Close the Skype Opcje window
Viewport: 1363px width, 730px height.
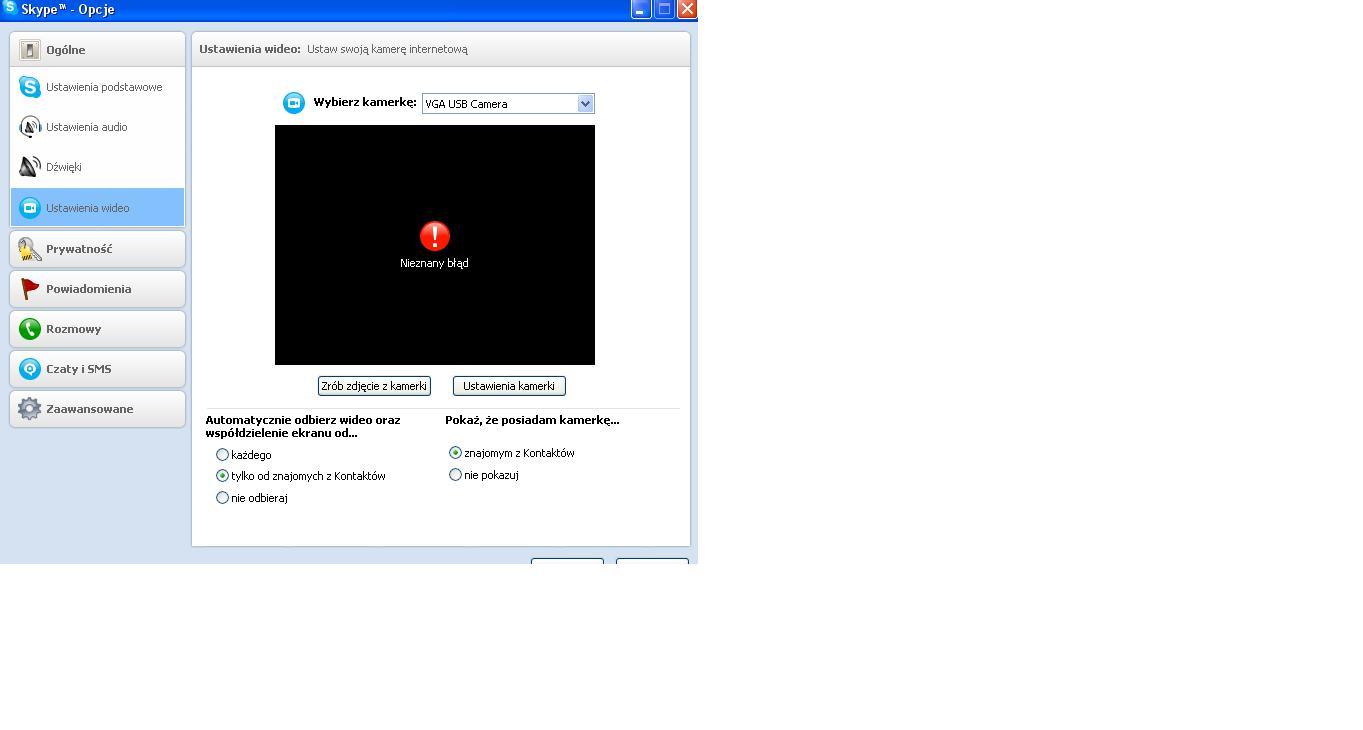click(687, 9)
